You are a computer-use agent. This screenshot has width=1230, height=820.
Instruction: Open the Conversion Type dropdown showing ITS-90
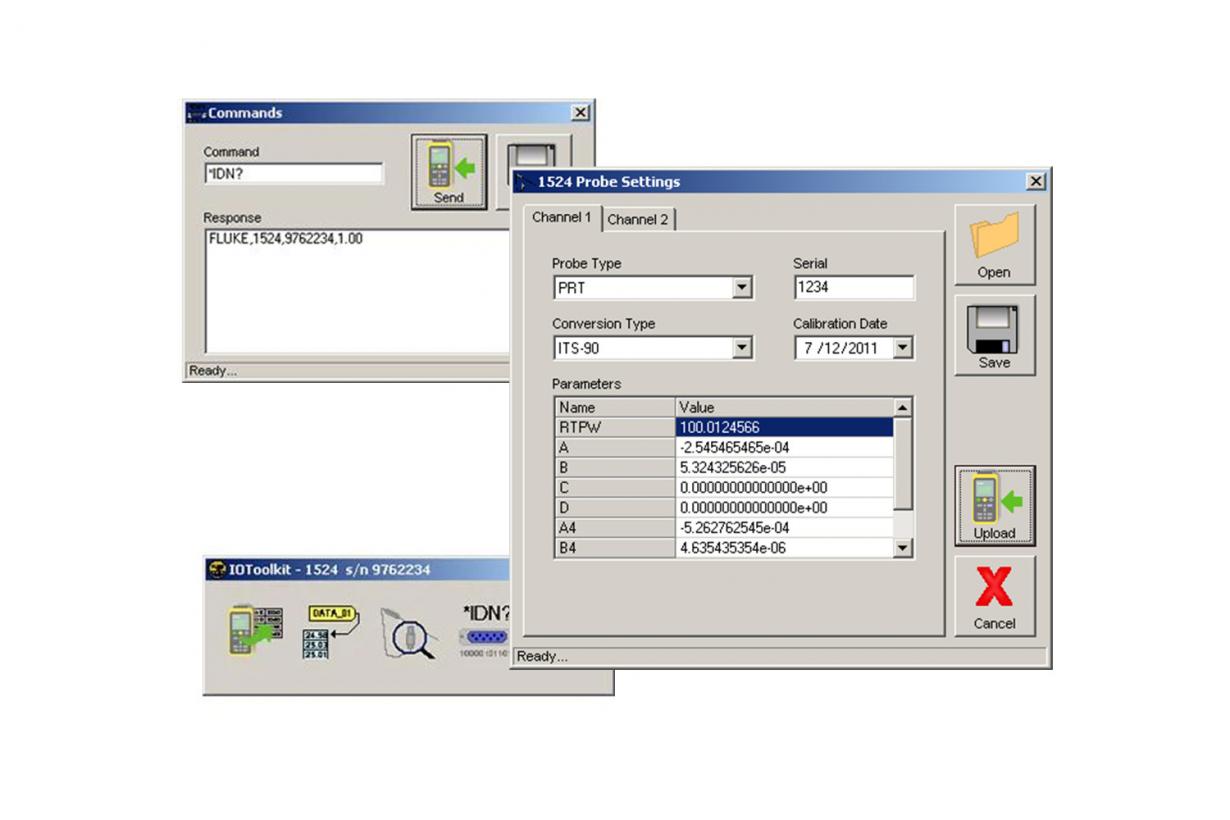741,347
